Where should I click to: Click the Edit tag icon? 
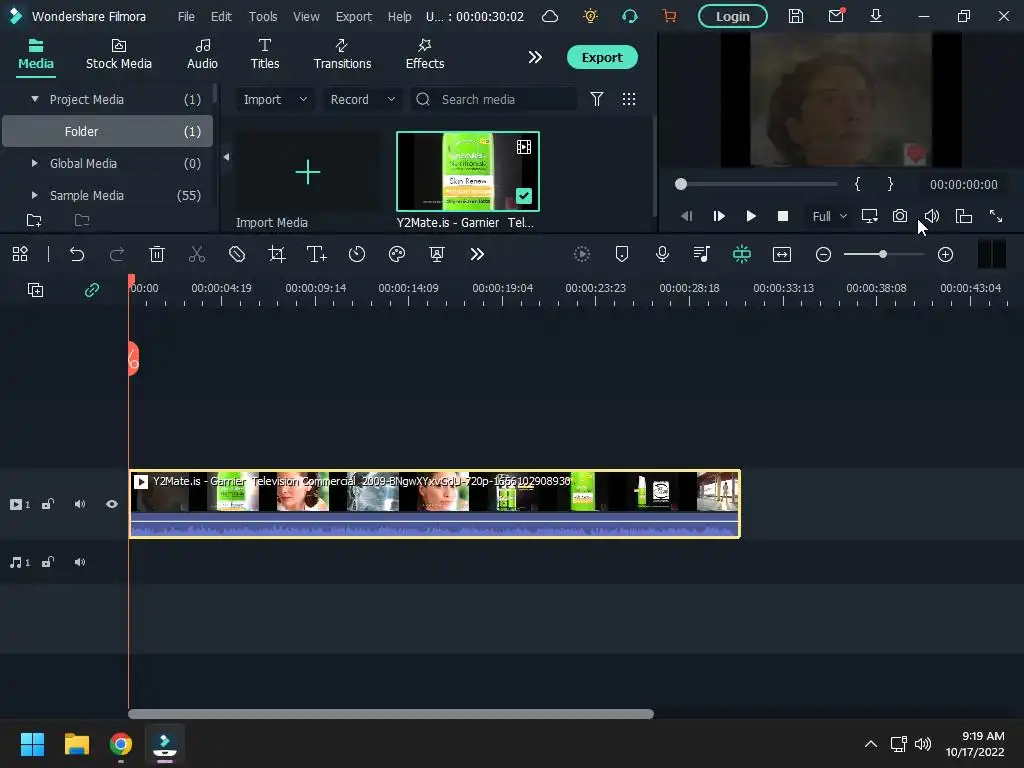coord(237,254)
